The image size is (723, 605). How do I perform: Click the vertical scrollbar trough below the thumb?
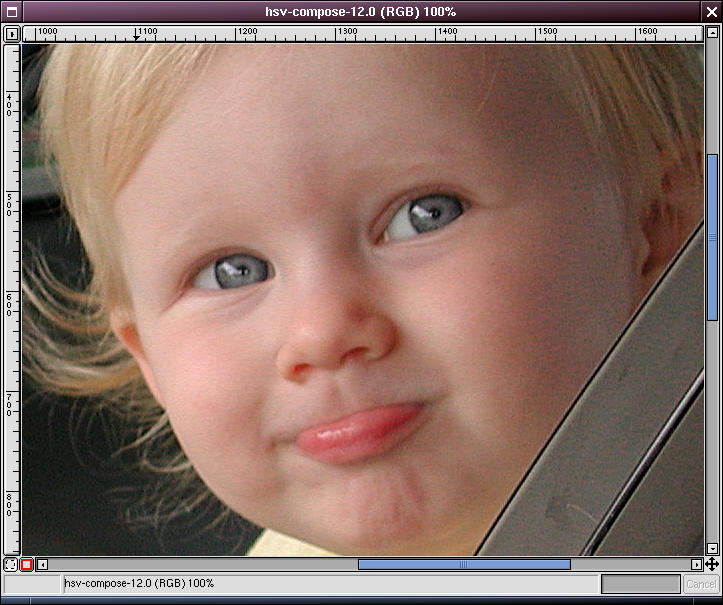(x=712, y=430)
